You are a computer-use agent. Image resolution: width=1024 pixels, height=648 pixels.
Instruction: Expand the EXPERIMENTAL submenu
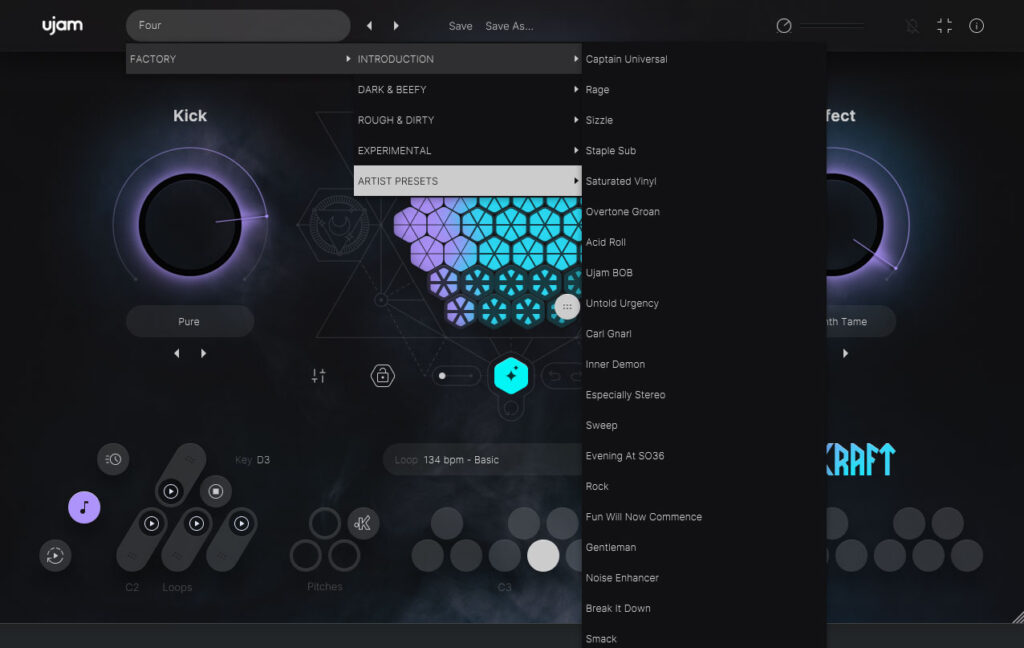pyautogui.click(x=468, y=150)
